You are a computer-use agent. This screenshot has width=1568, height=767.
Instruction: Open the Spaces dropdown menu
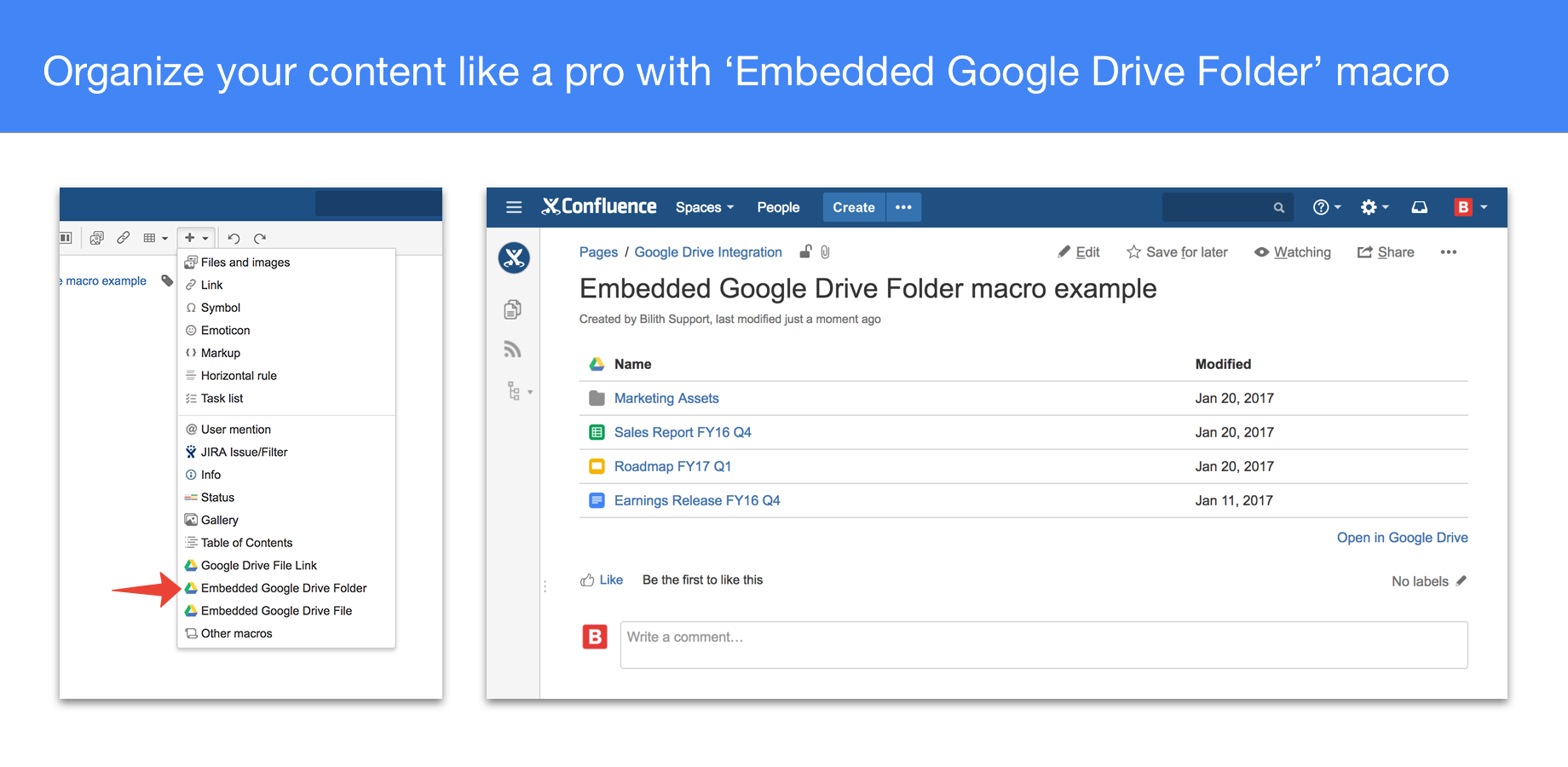tap(705, 207)
